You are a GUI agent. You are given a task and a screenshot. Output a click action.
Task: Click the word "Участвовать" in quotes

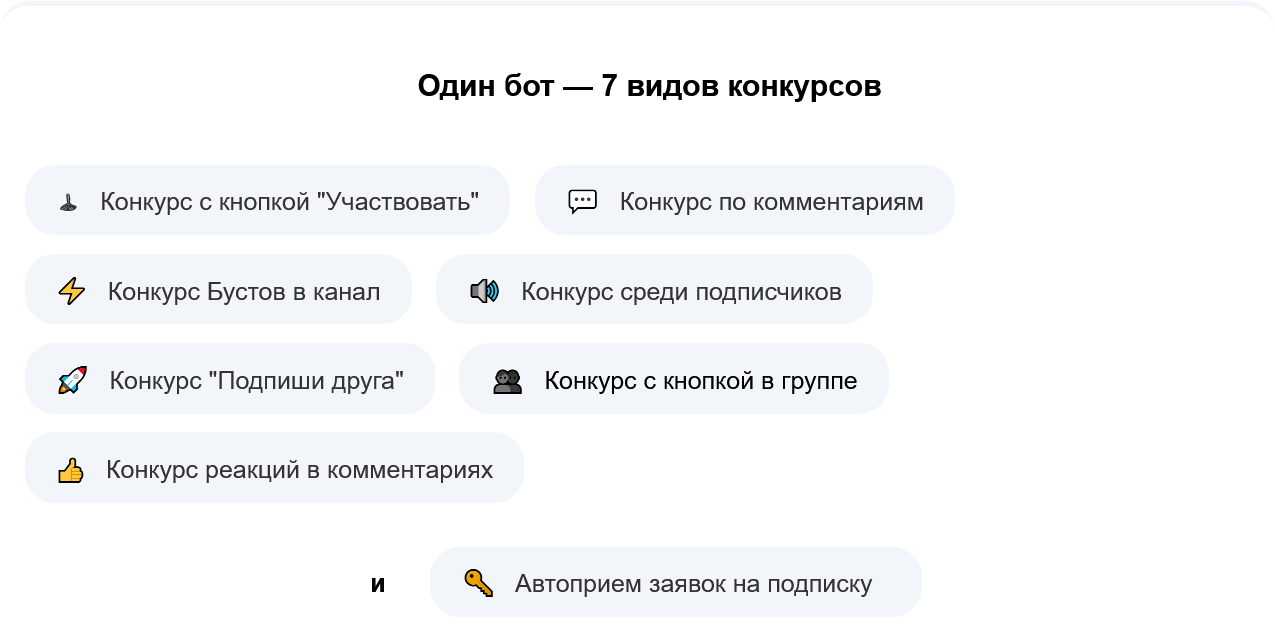(396, 199)
